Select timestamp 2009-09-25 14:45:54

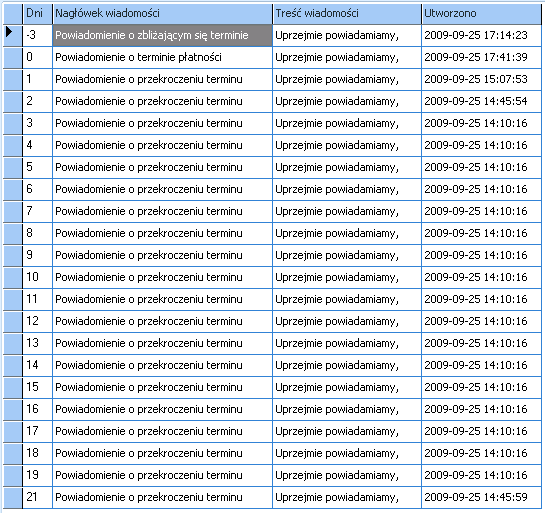[x=481, y=101]
